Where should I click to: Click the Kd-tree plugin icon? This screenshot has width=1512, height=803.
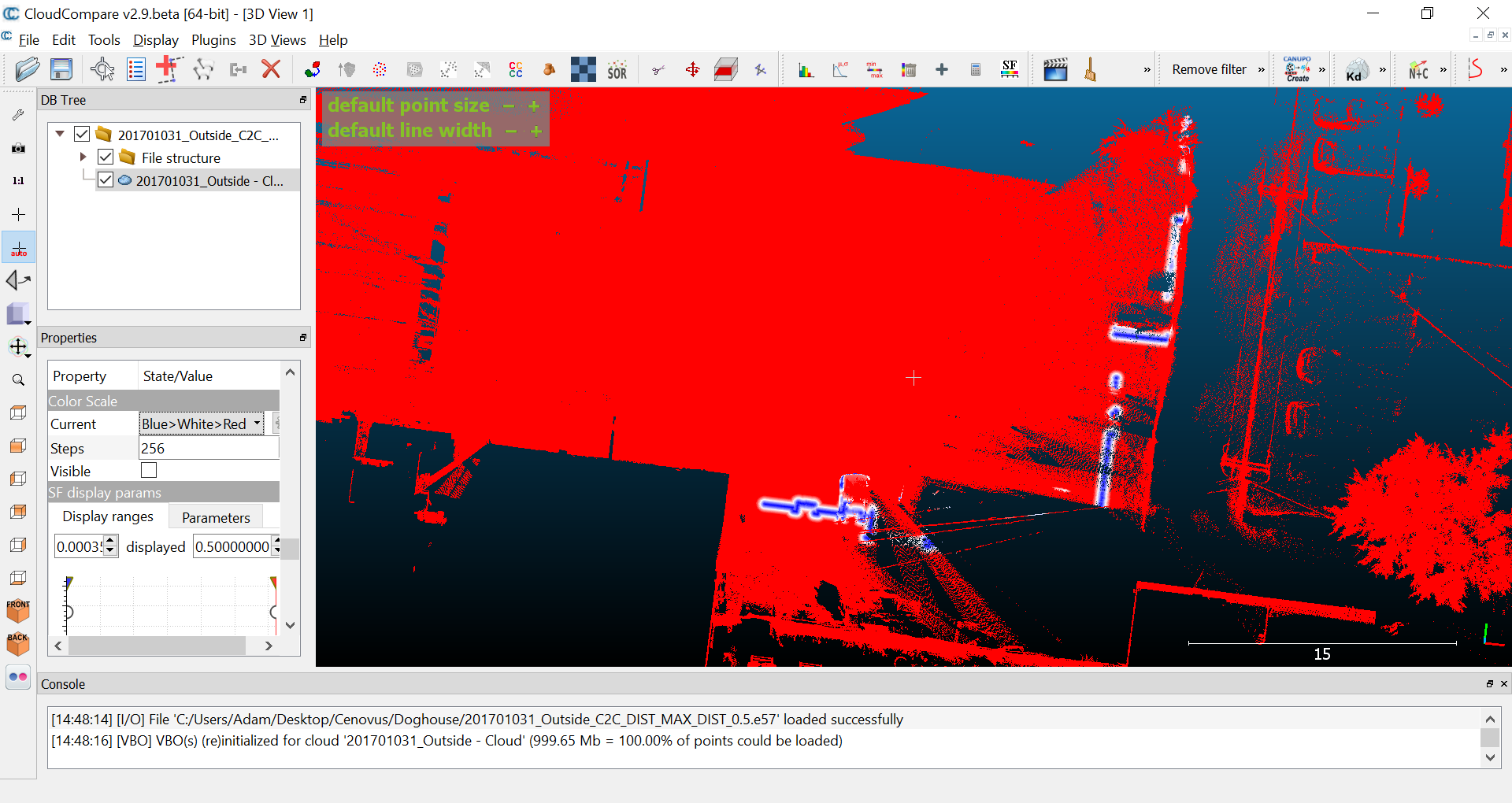coord(1354,71)
